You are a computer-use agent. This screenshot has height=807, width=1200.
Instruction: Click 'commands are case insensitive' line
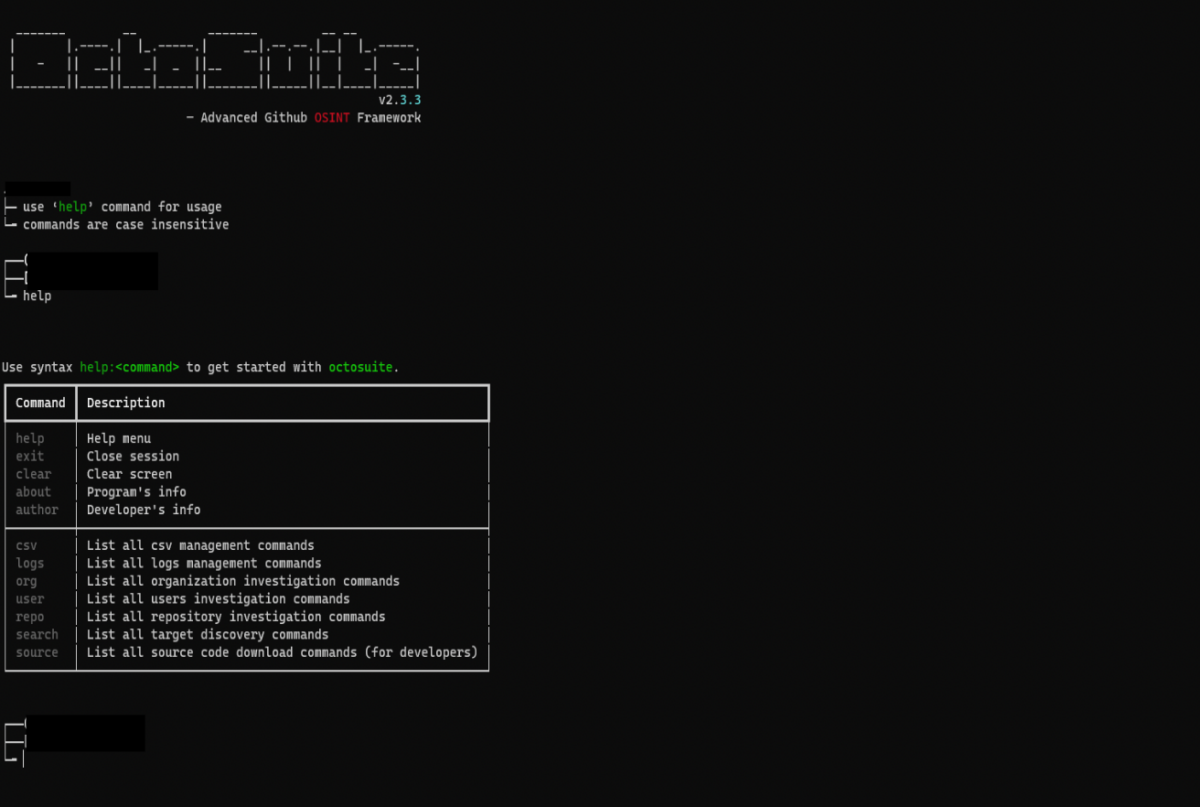(126, 225)
